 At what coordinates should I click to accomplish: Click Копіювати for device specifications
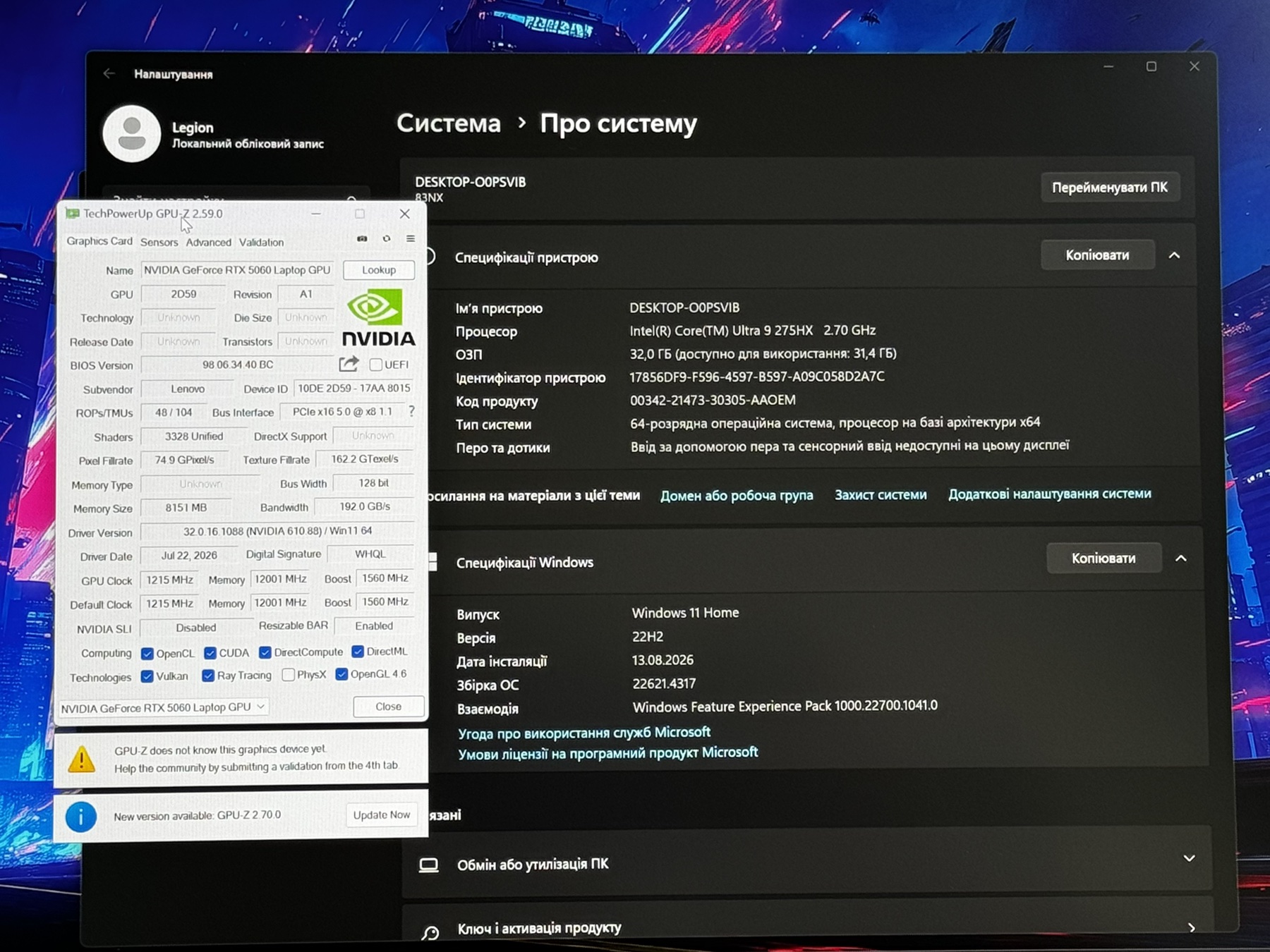click(1098, 255)
